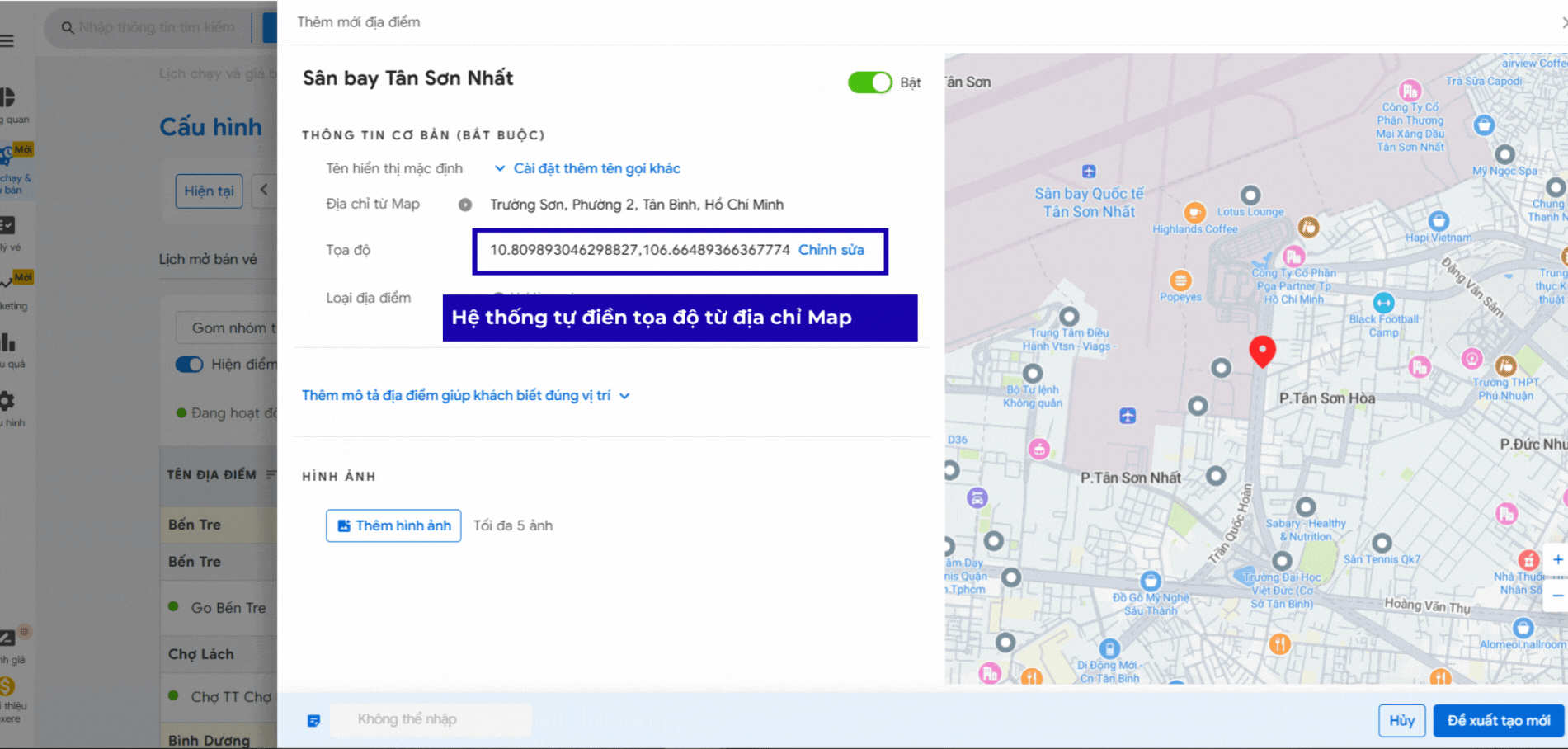Click the Chỉnh sửa coordinates link
This screenshot has height=749, width=1568.
(831, 250)
